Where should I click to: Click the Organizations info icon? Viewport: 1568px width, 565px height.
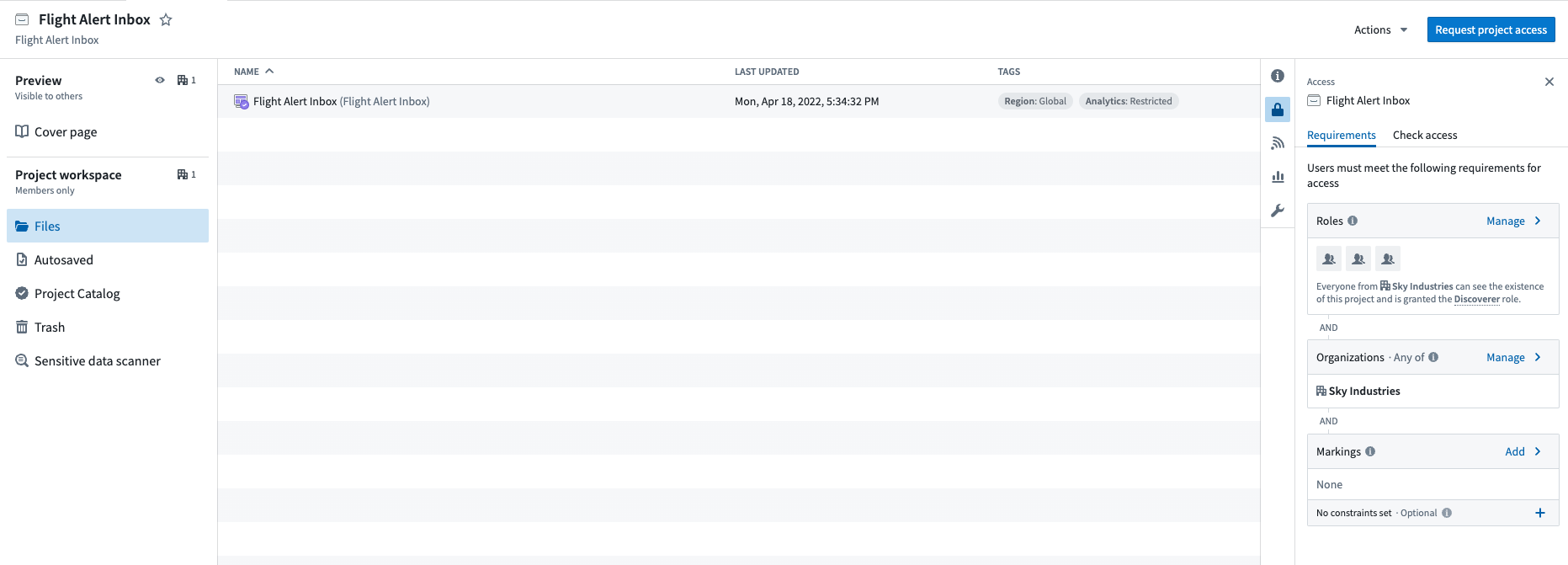point(1433,357)
